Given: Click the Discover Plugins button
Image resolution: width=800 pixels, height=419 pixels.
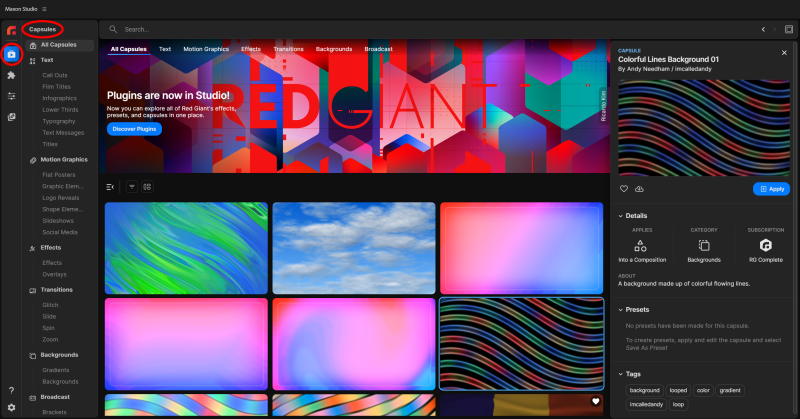Looking at the screenshot, I should point(134,129).
